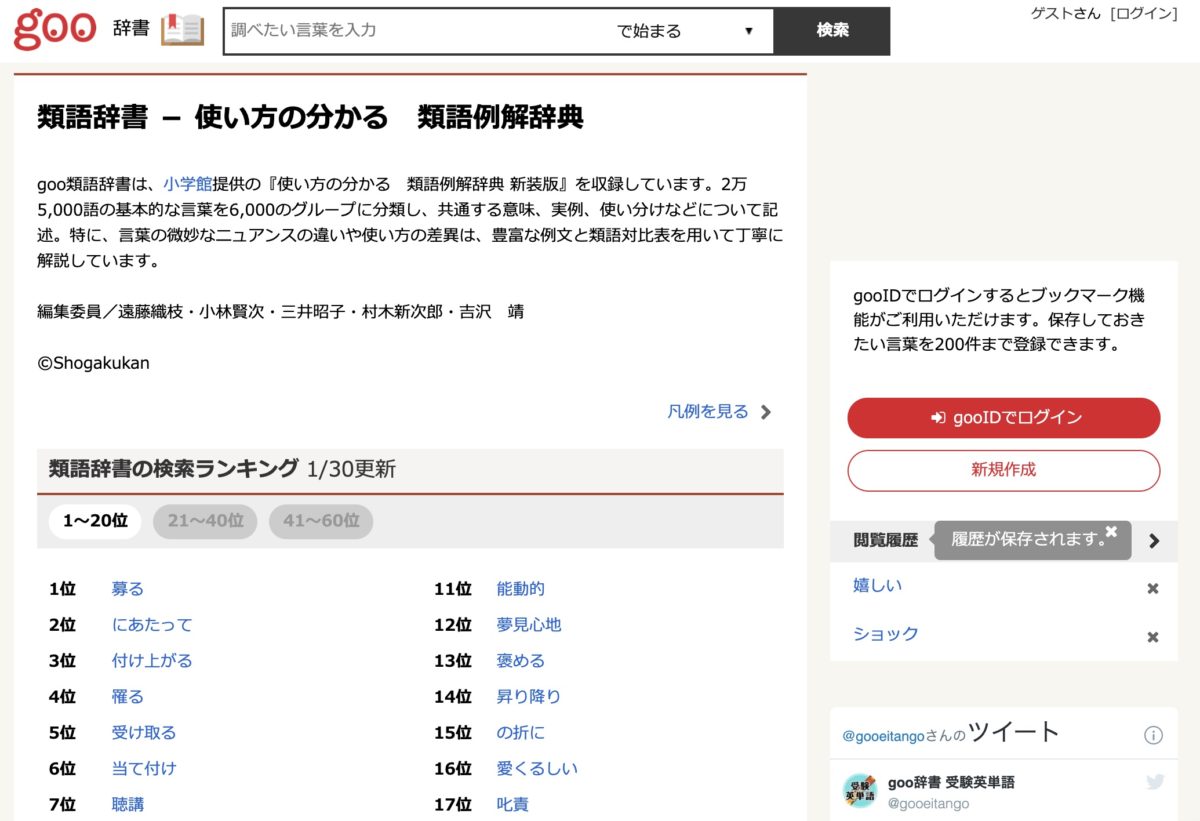The image size is (1200, 821).
Task: Select the 1〜20位 ranking tab
Action: (95, 521)
